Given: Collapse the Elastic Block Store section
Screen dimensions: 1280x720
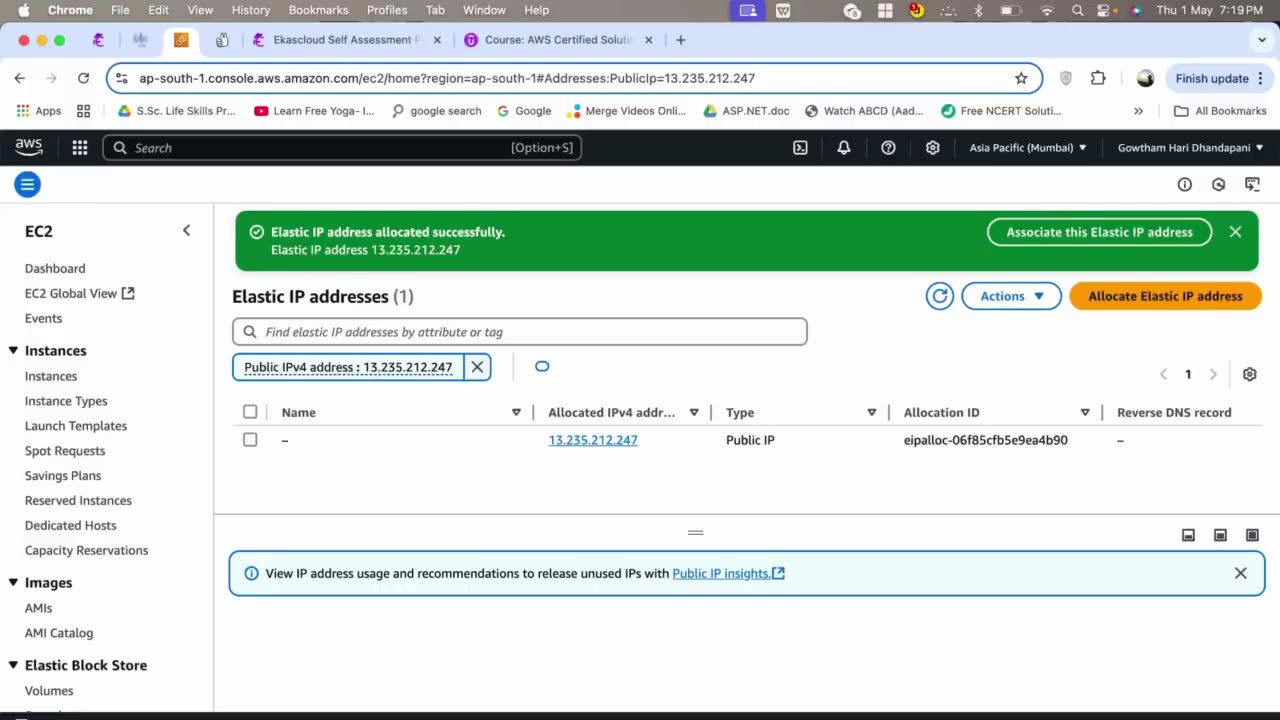Looking at the screenshot, I should pyautogui.click(x=14, y=665).
